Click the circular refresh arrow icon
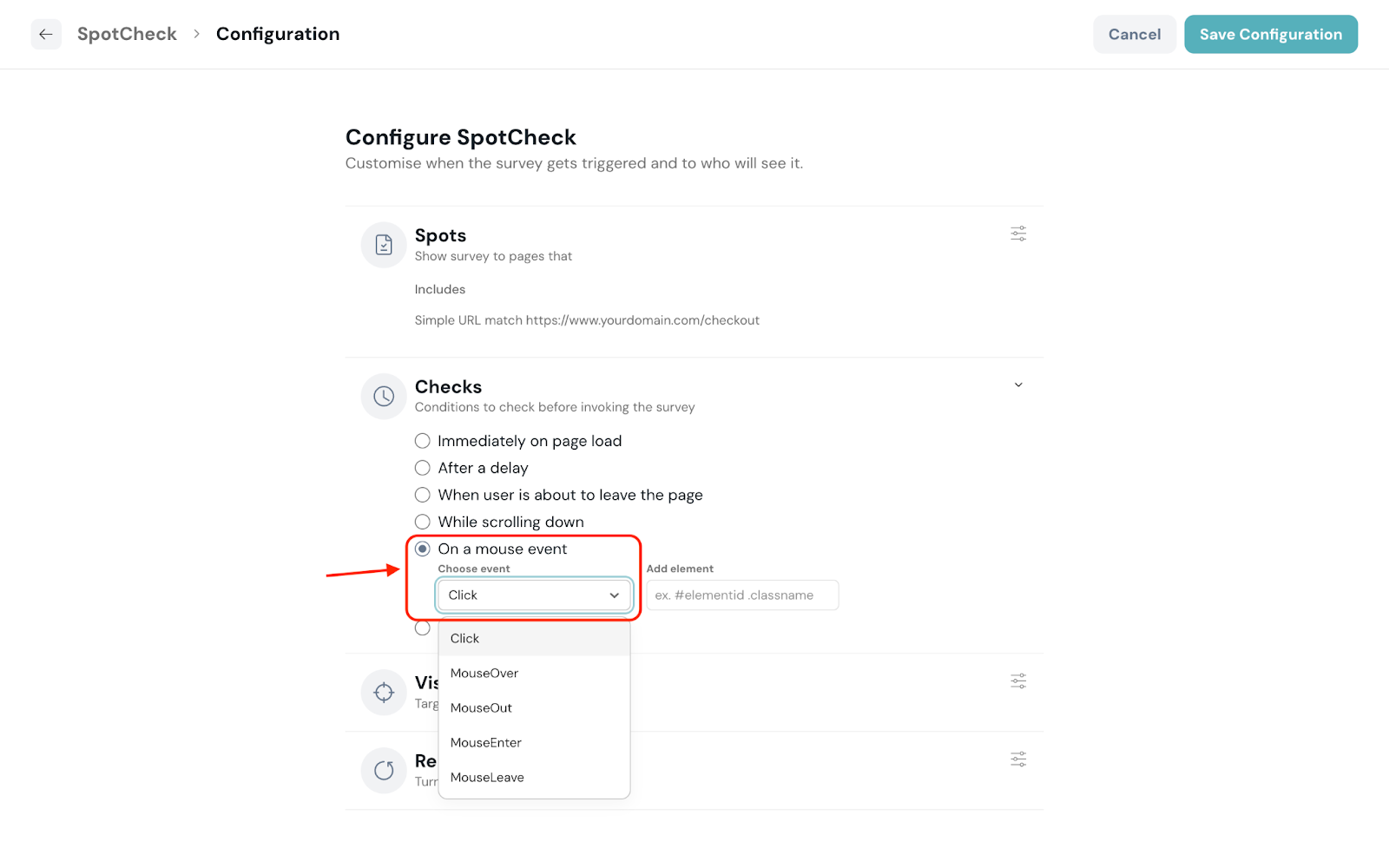Viewport: 1389px width, 868px height. [x=384, y=771]
